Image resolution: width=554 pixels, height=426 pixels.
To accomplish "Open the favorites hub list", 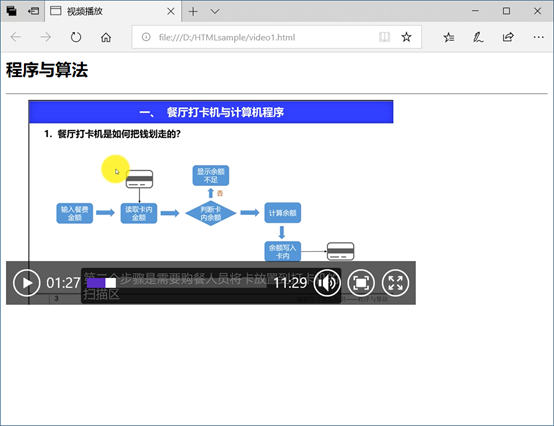I will click(x=449, y=37).
